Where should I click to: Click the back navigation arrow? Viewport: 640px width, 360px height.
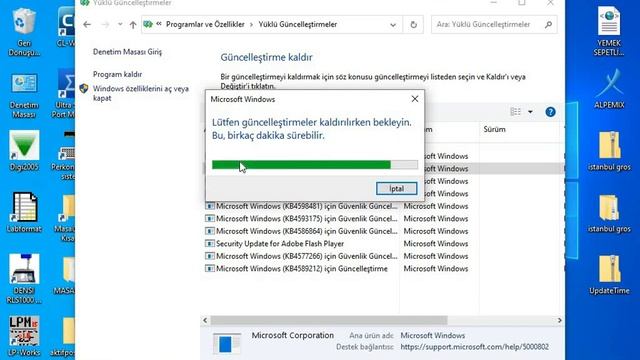[x=87, y=24]
